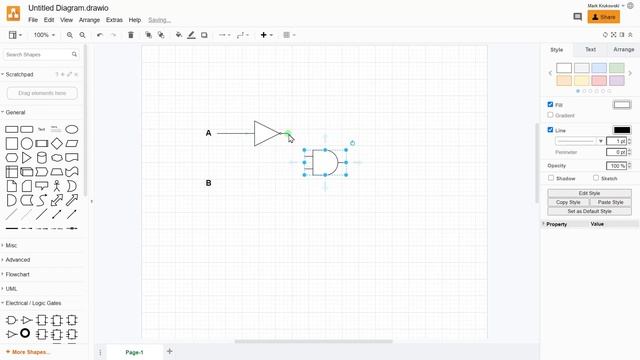The height and width of the screenshot is (360, 640).
Task: Add a new page with plus icon
Action: tap(170, 351)
